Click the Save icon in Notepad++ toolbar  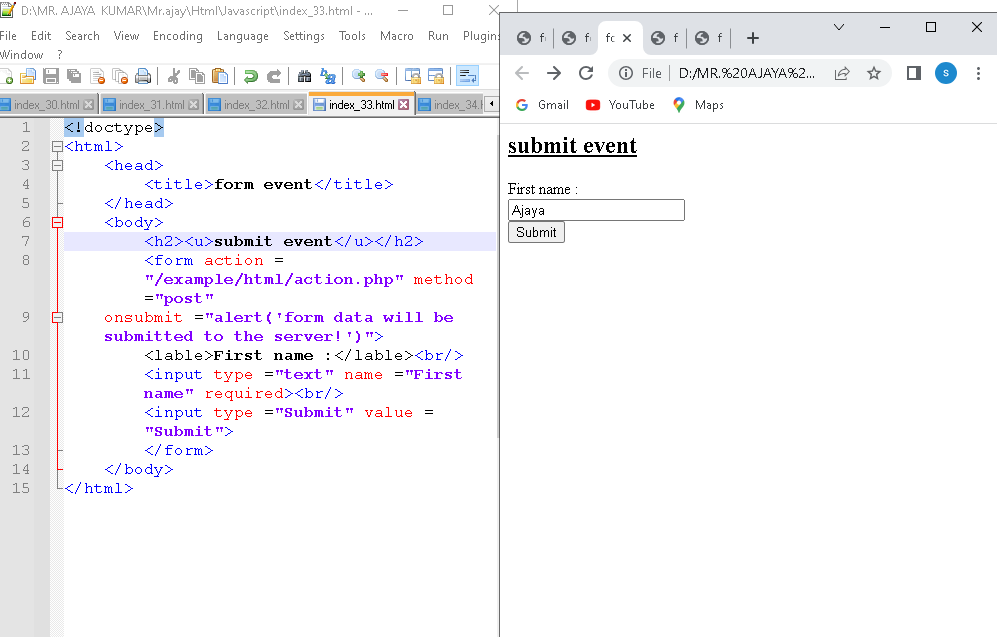[x=51, y=76]
